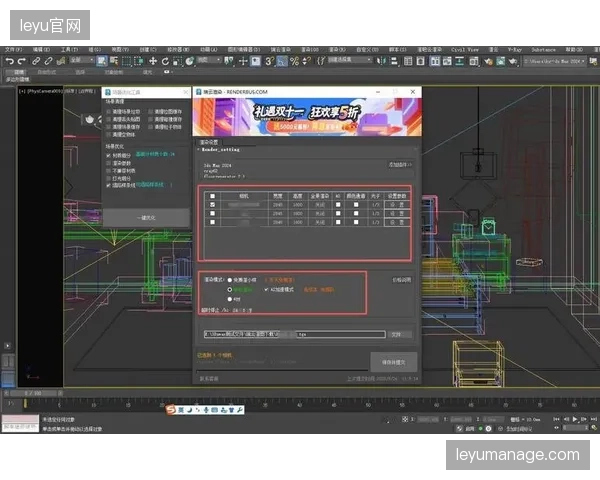Click the output path input field

point(295,335)
